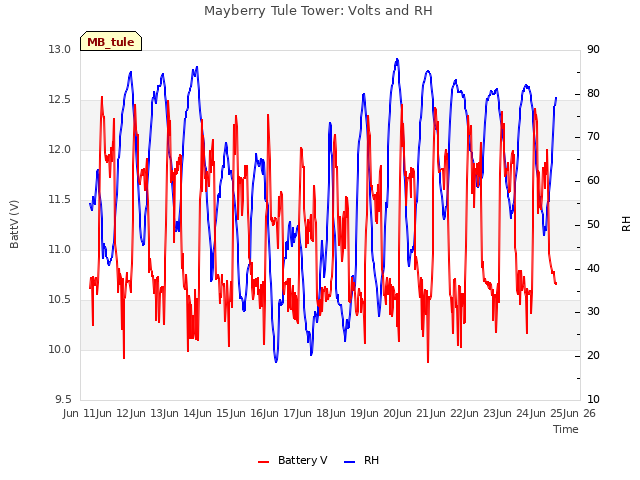Click the 13Jun date tick label
The height and width of the screenshot is (480, 640).
coord(164,413)
